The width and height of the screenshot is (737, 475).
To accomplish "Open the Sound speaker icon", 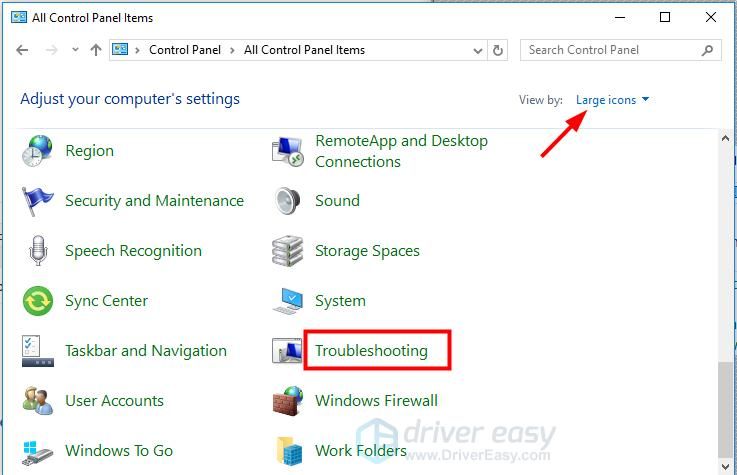I will [288, 201].
